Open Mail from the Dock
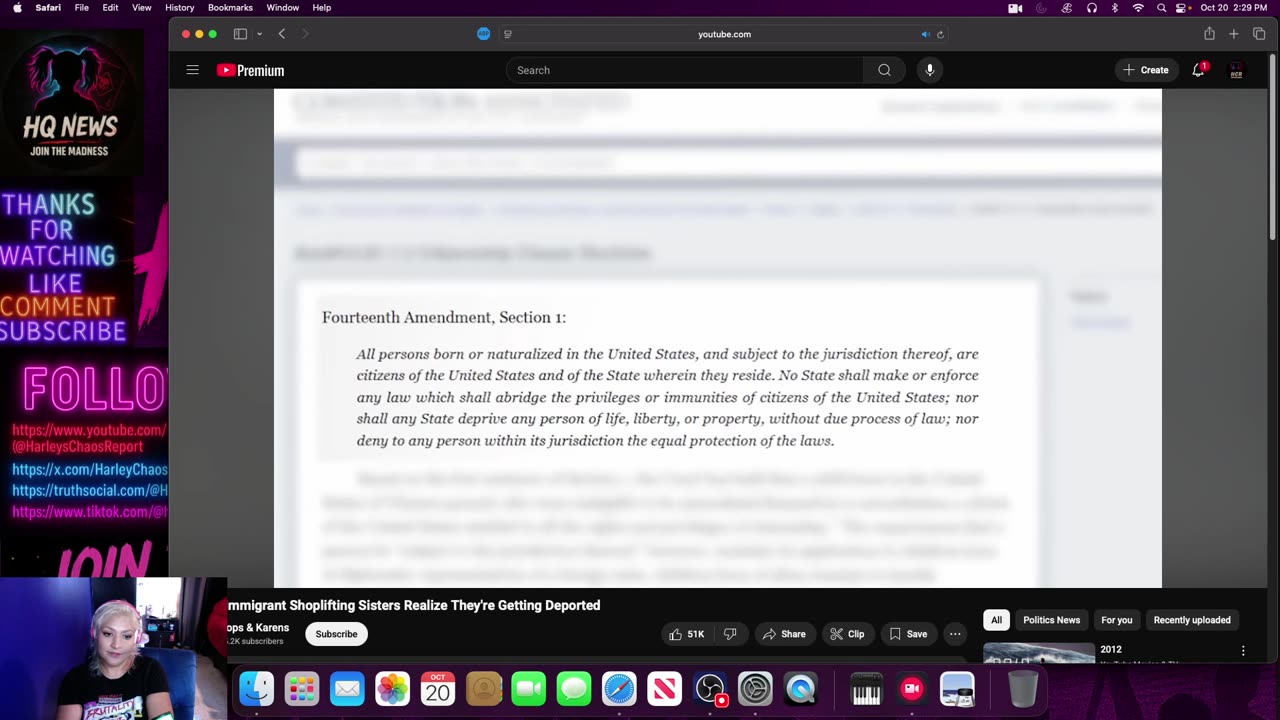This screenshot has width=1280, height=720. [347, 689]
